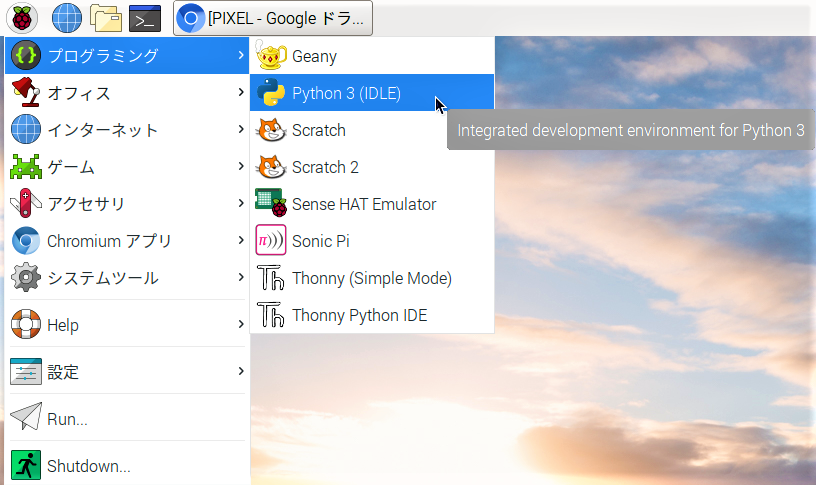Choose Run... from the main menu
816x485 pixels.
(x=127, y=418)
